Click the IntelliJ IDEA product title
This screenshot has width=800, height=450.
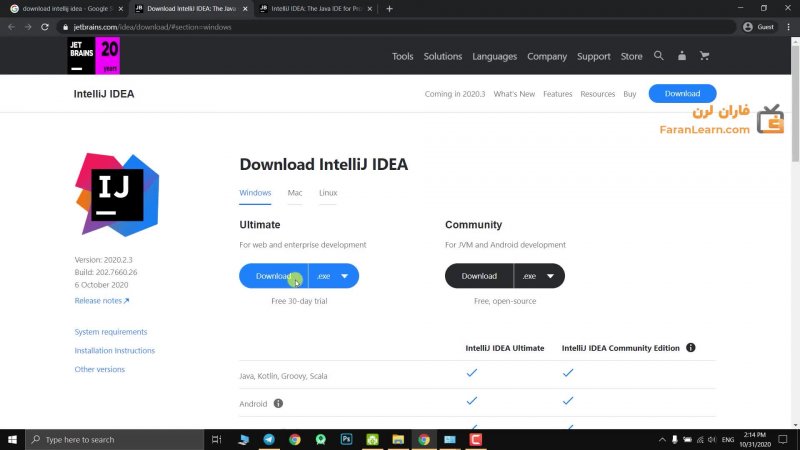pos(104,94)
